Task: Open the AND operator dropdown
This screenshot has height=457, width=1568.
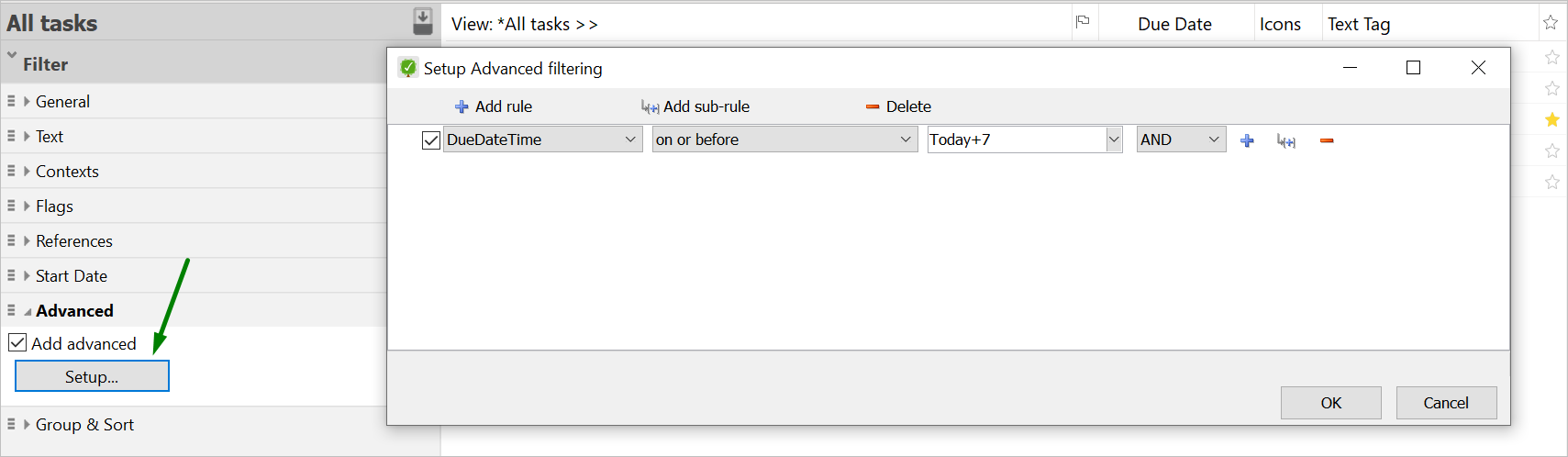Action: click(x=1213, y=139)
